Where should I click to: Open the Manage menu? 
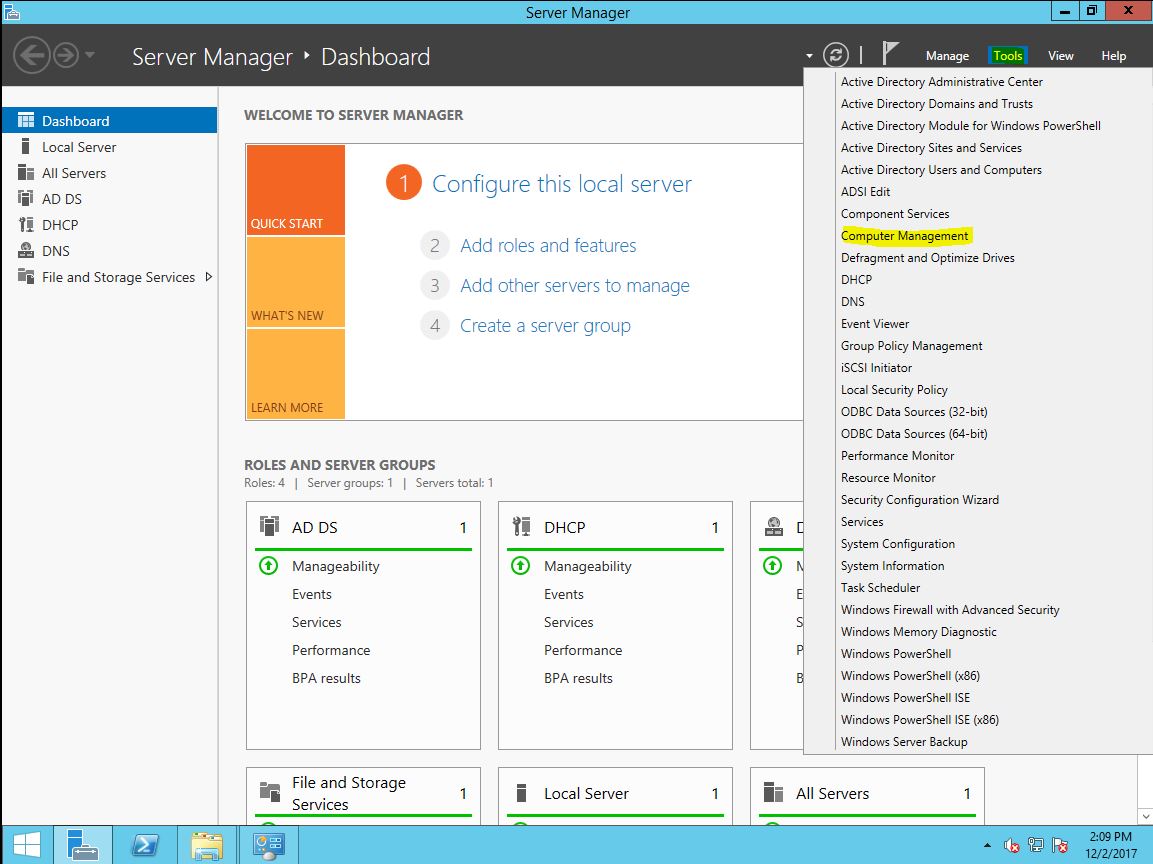[946, 56]
